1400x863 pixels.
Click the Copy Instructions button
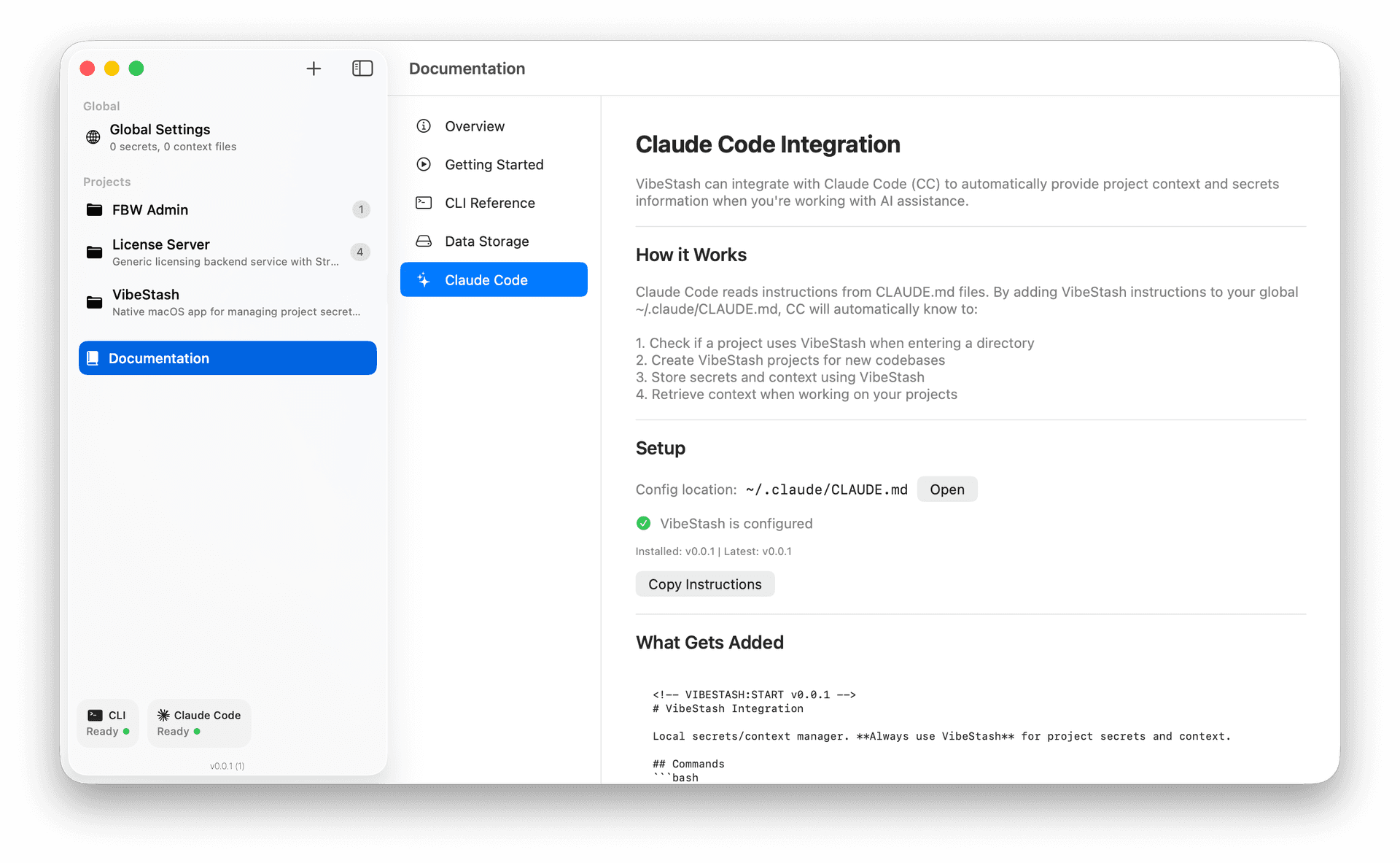(x=704, y=584)
